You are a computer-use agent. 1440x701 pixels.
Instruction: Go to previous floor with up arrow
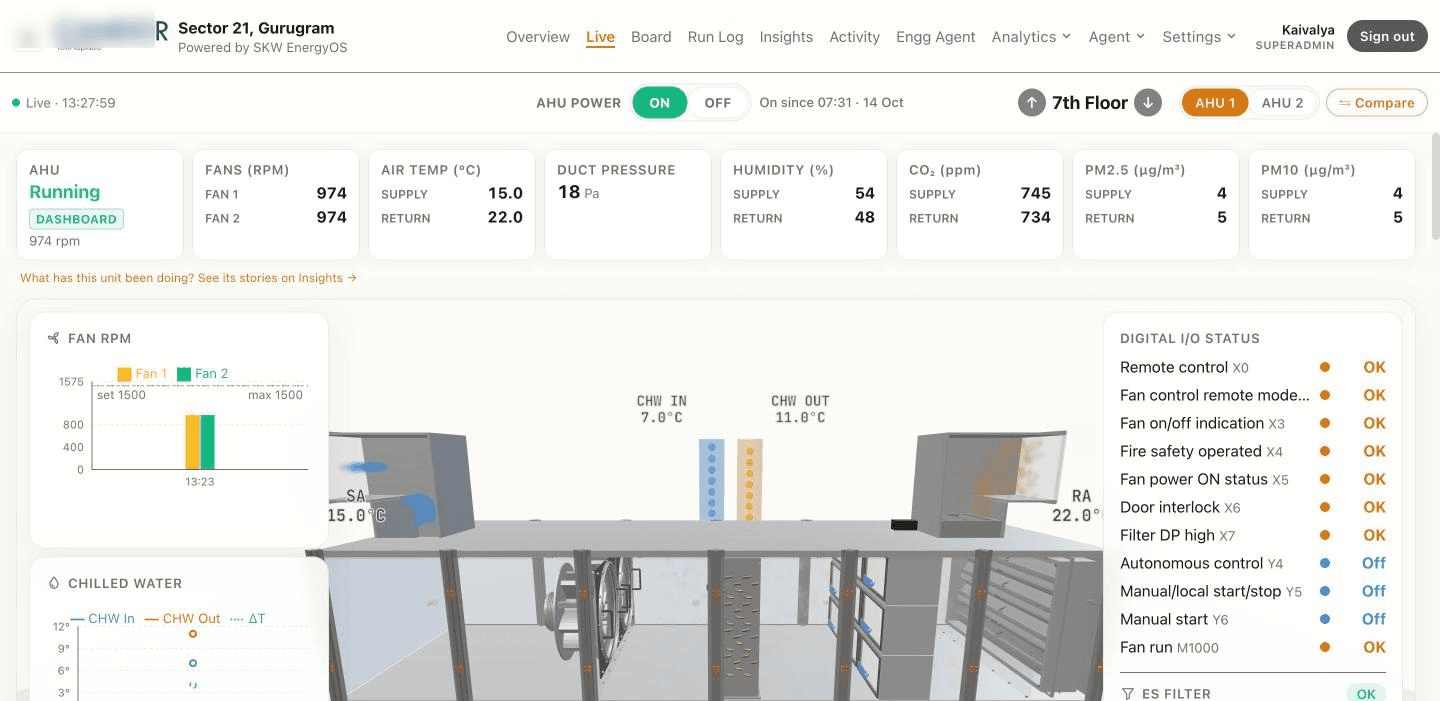1031,102
